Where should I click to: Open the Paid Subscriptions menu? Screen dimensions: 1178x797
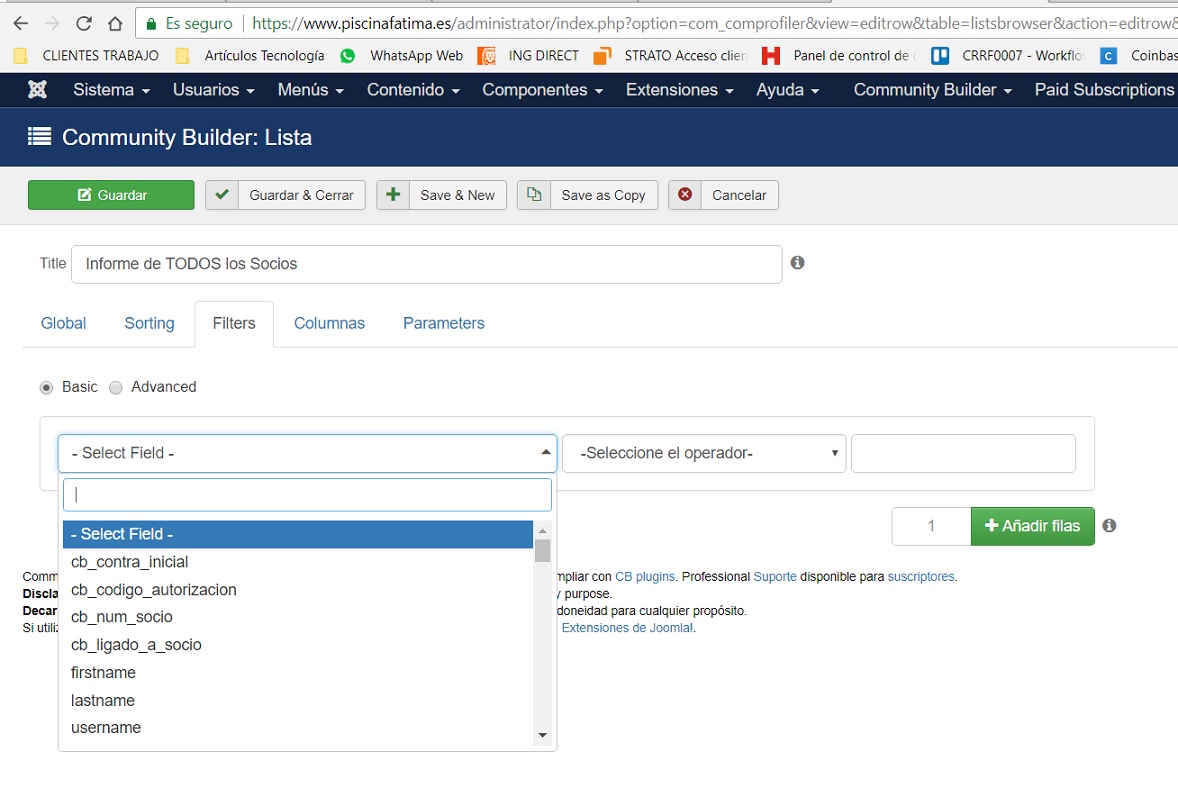coord(1104,90)
